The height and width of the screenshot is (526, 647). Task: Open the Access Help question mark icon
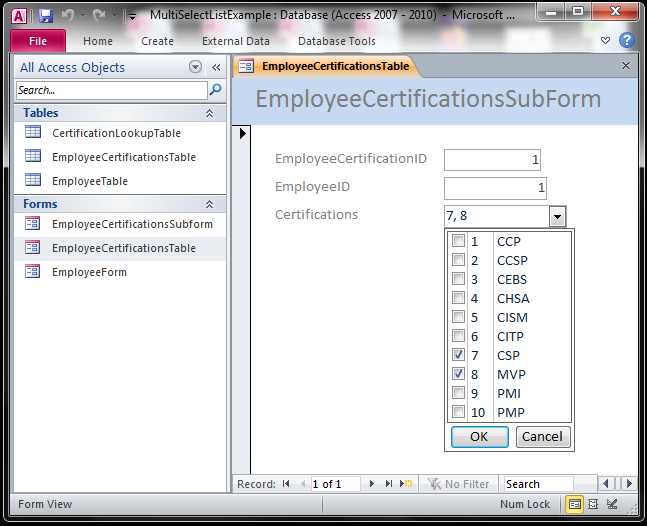(627, 40)
